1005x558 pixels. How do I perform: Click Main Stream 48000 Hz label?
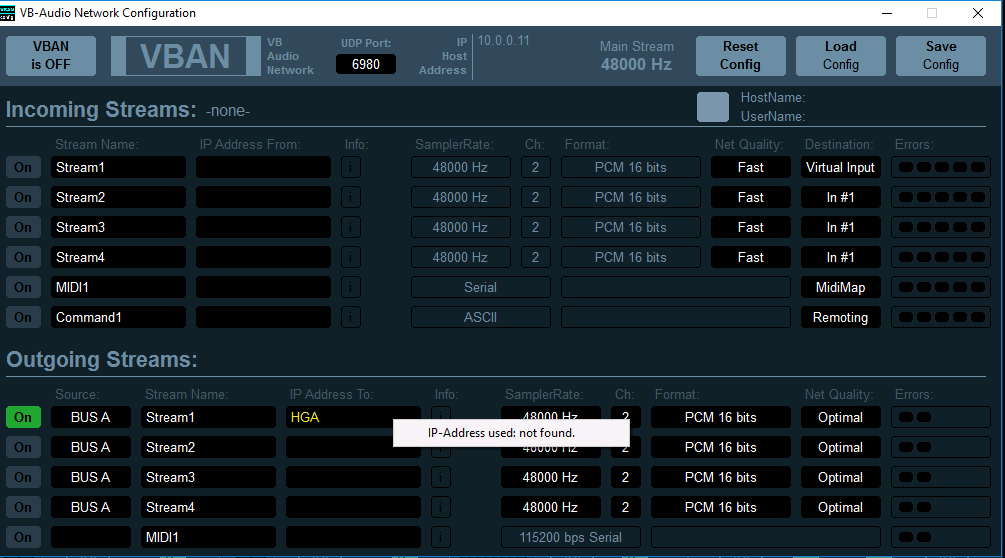(x=636, y=56)
